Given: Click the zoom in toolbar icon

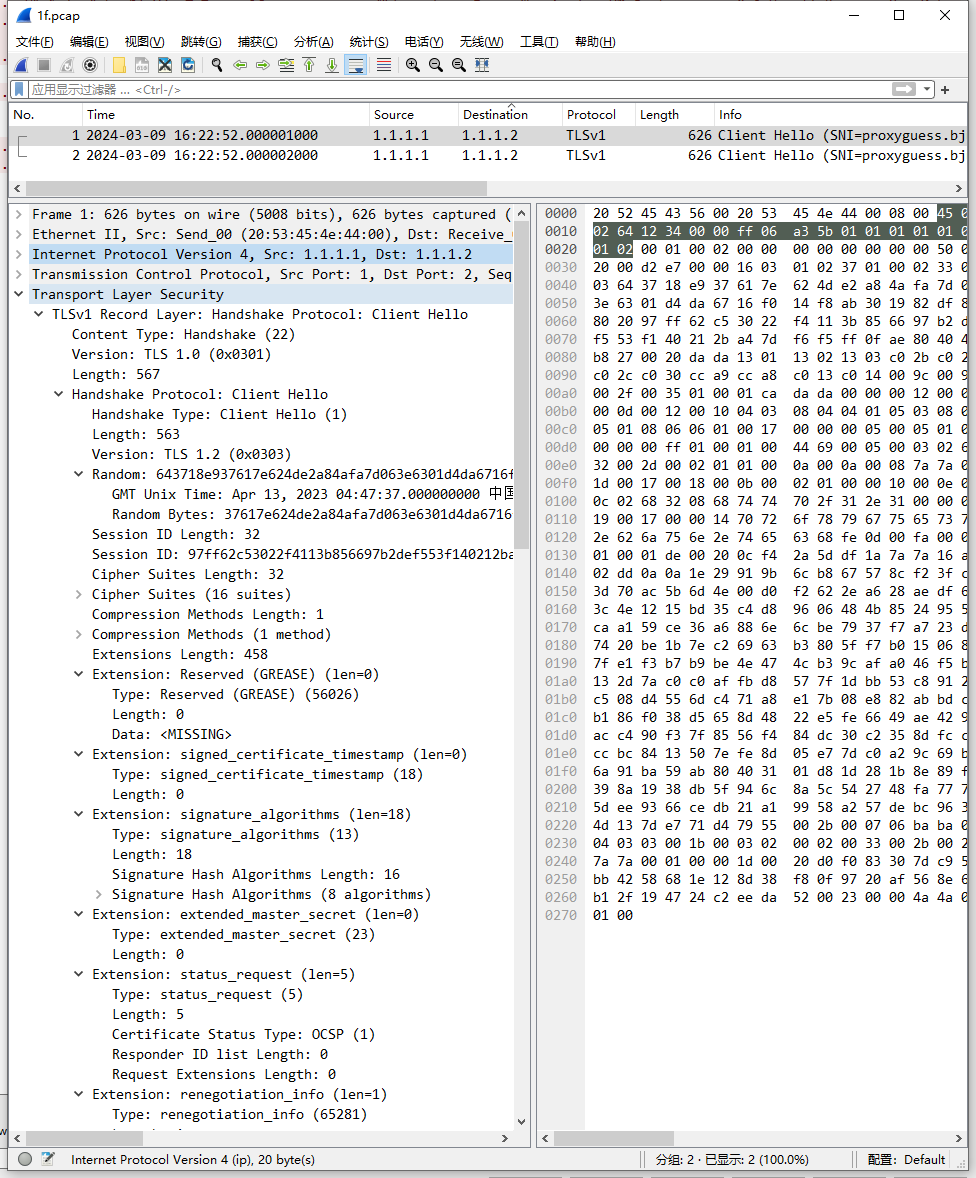Looking at the screenshot, I should pyautogui.click(x=412, y=65).
